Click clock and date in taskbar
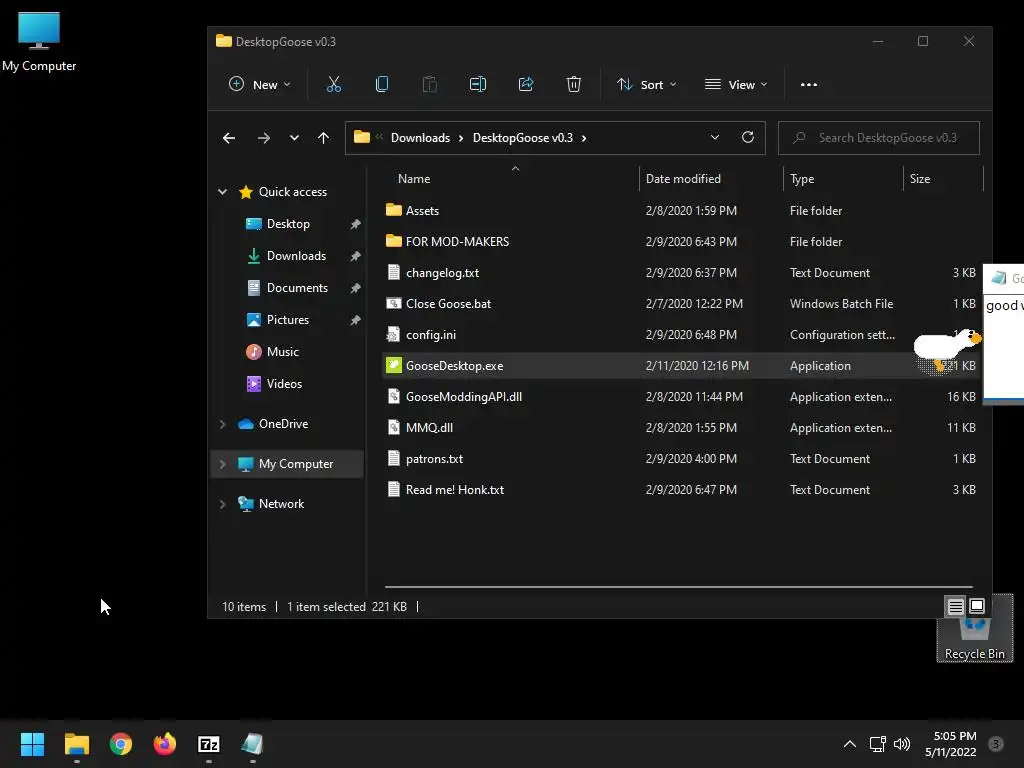1024x768 pixels. pos(950,744)
